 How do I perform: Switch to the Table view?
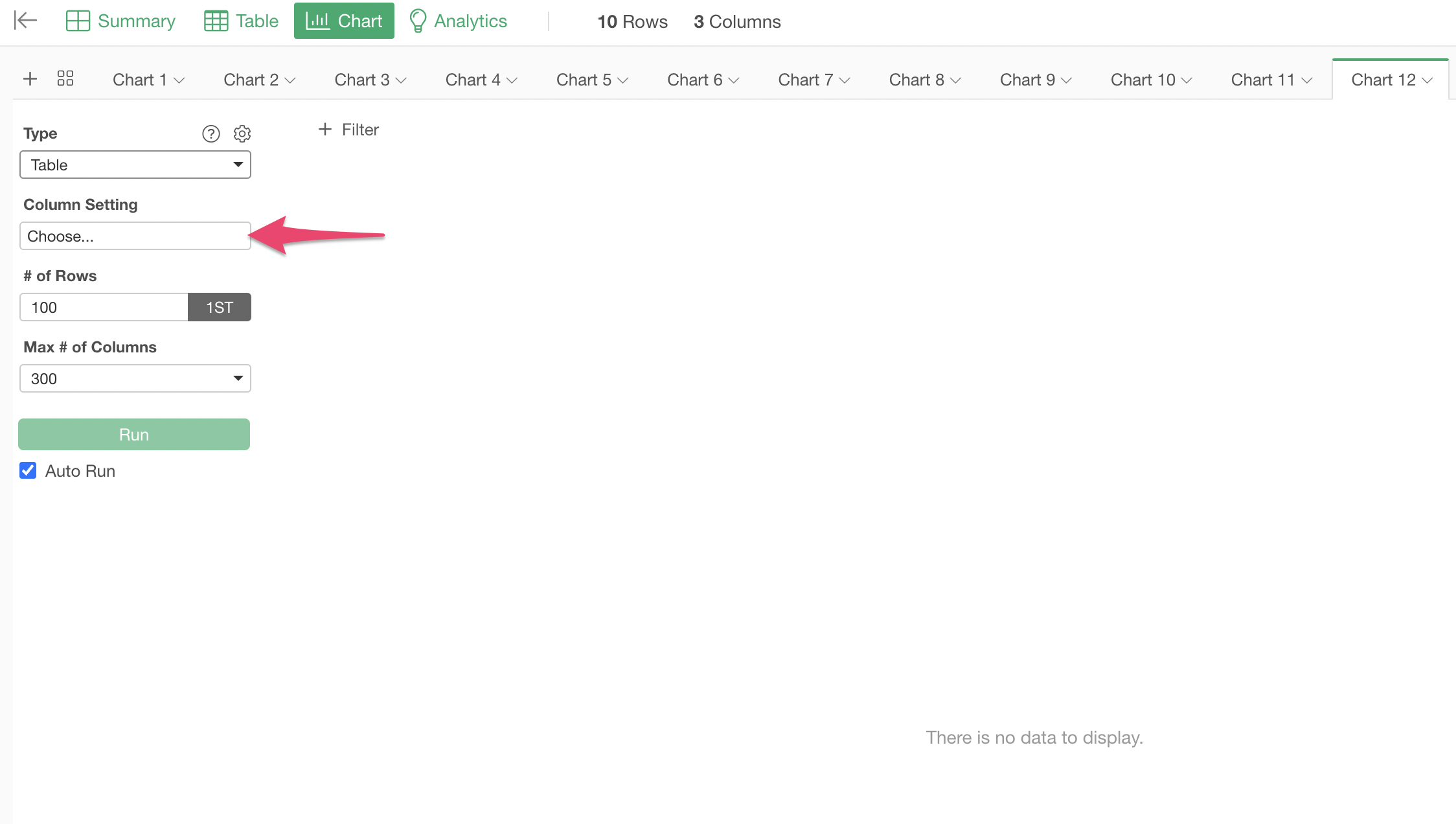[241, 21]
